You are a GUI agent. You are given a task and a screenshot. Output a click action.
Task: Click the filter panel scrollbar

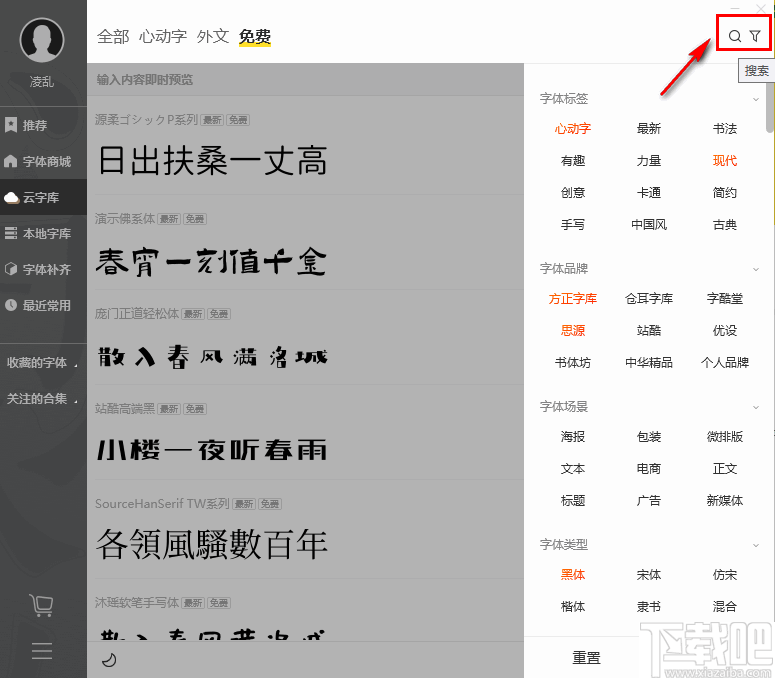770,109
